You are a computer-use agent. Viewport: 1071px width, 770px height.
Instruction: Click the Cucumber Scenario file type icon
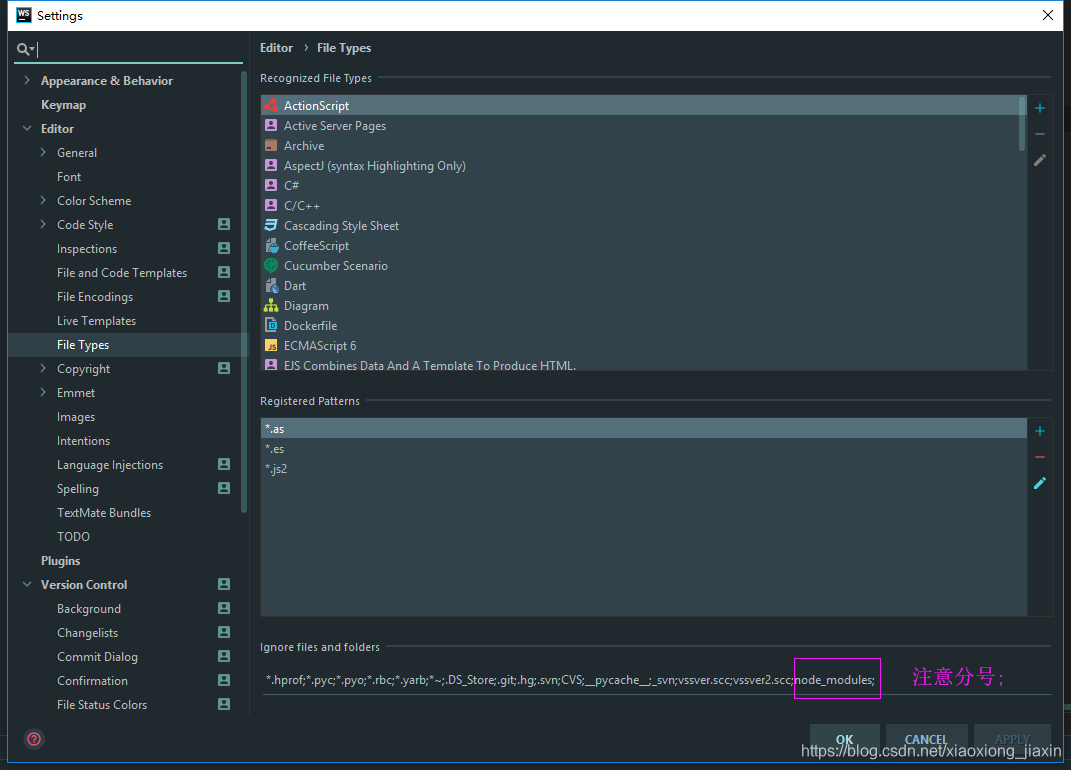pos(271,265)
